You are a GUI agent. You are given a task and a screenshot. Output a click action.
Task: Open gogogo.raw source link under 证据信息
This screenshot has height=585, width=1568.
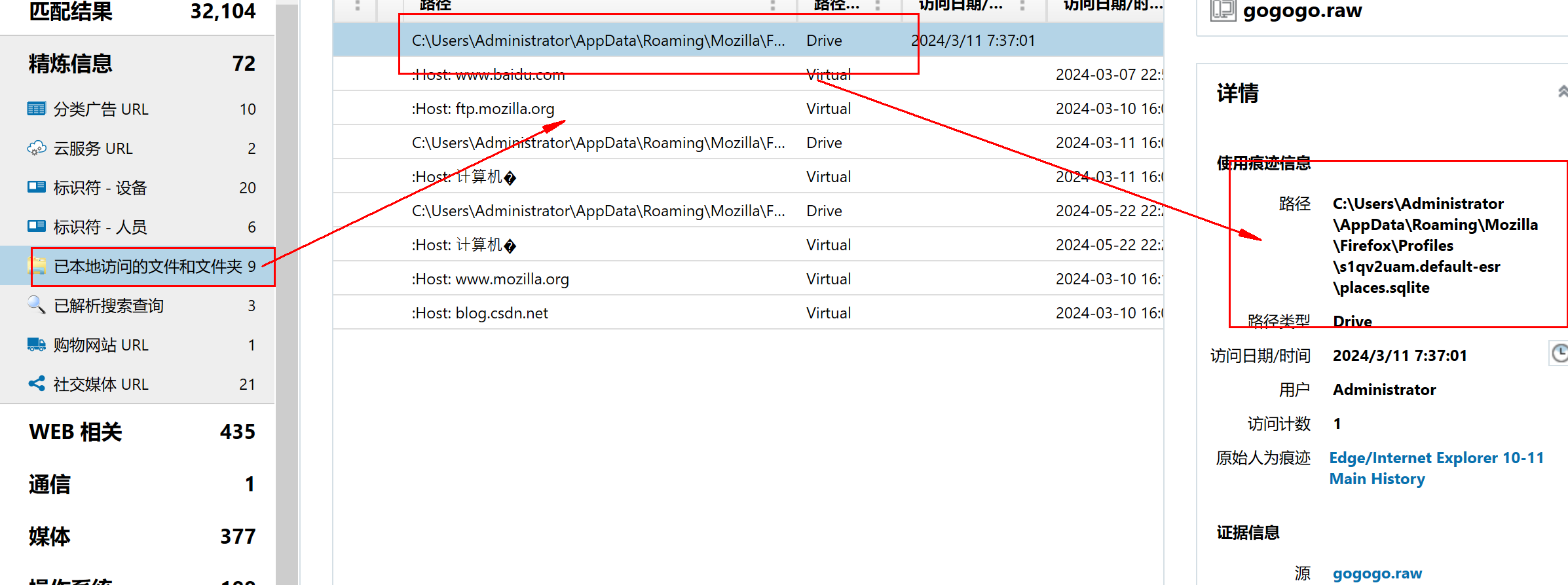pos(1377,574)
